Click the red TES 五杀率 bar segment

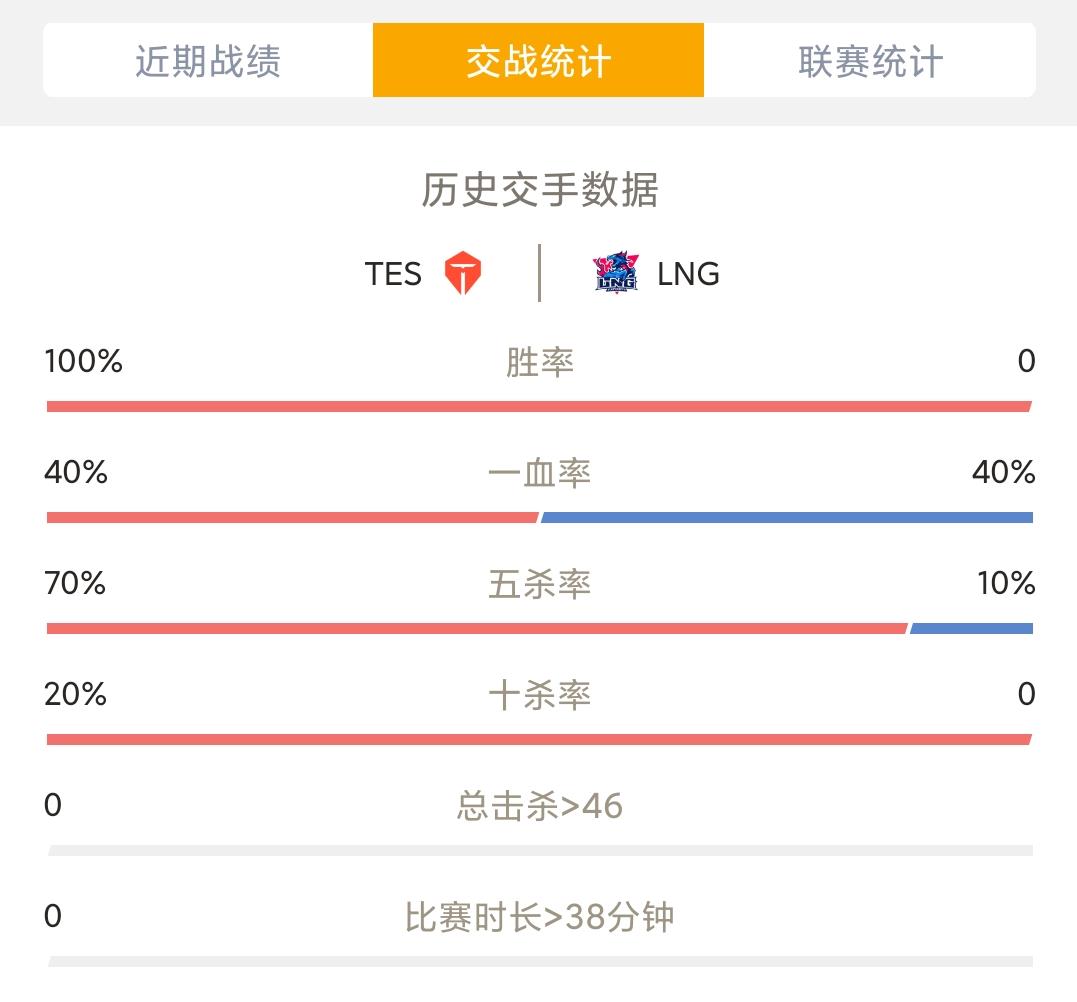(477, 628)
